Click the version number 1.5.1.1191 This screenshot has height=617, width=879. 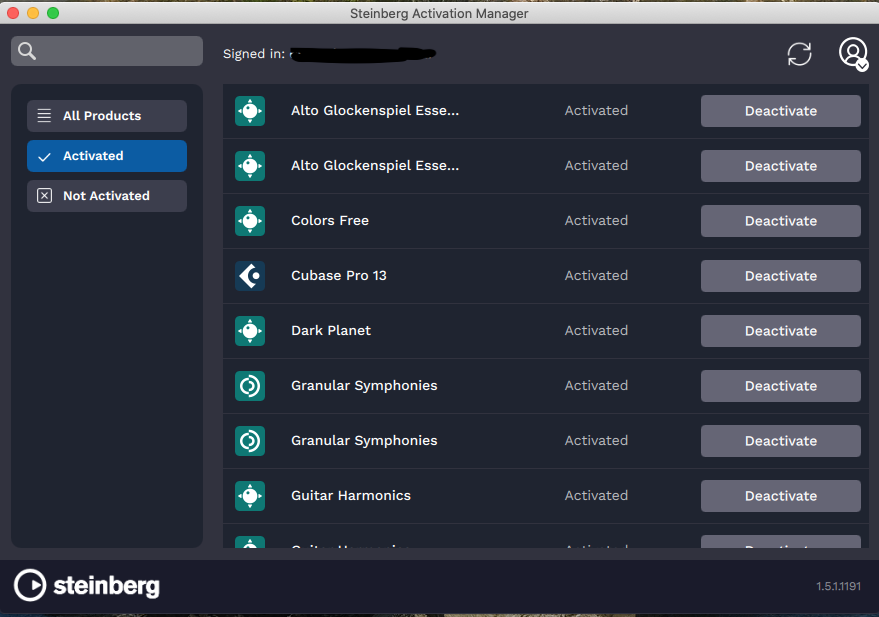tap(838, 586)
